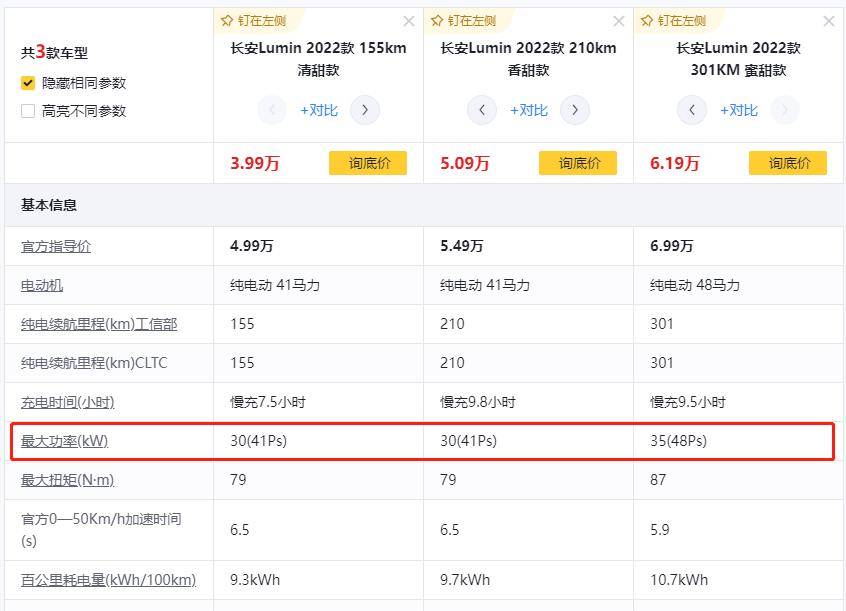Open the 最大功率(kW) parameter link
Screen dimensions: 846x611
(64, 441)
